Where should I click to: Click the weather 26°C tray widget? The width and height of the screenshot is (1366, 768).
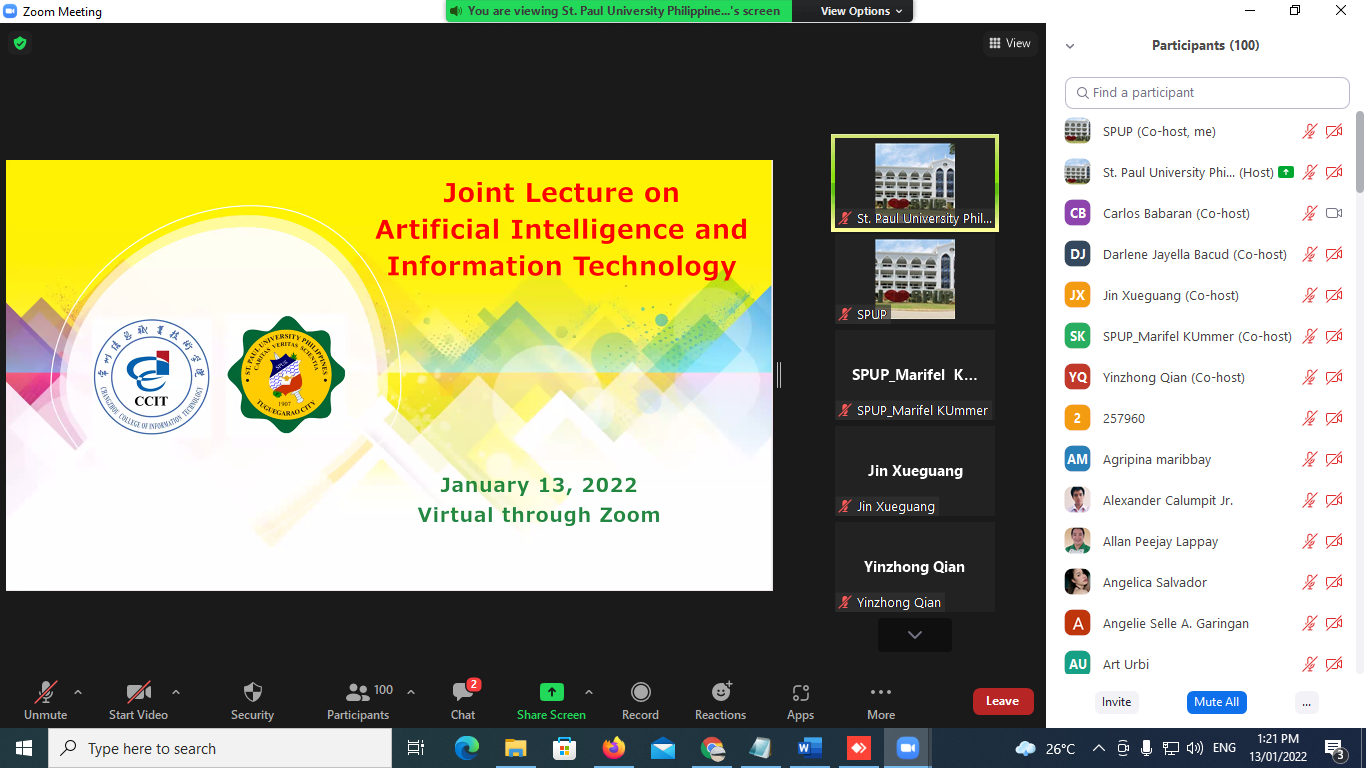[1045, 748]
